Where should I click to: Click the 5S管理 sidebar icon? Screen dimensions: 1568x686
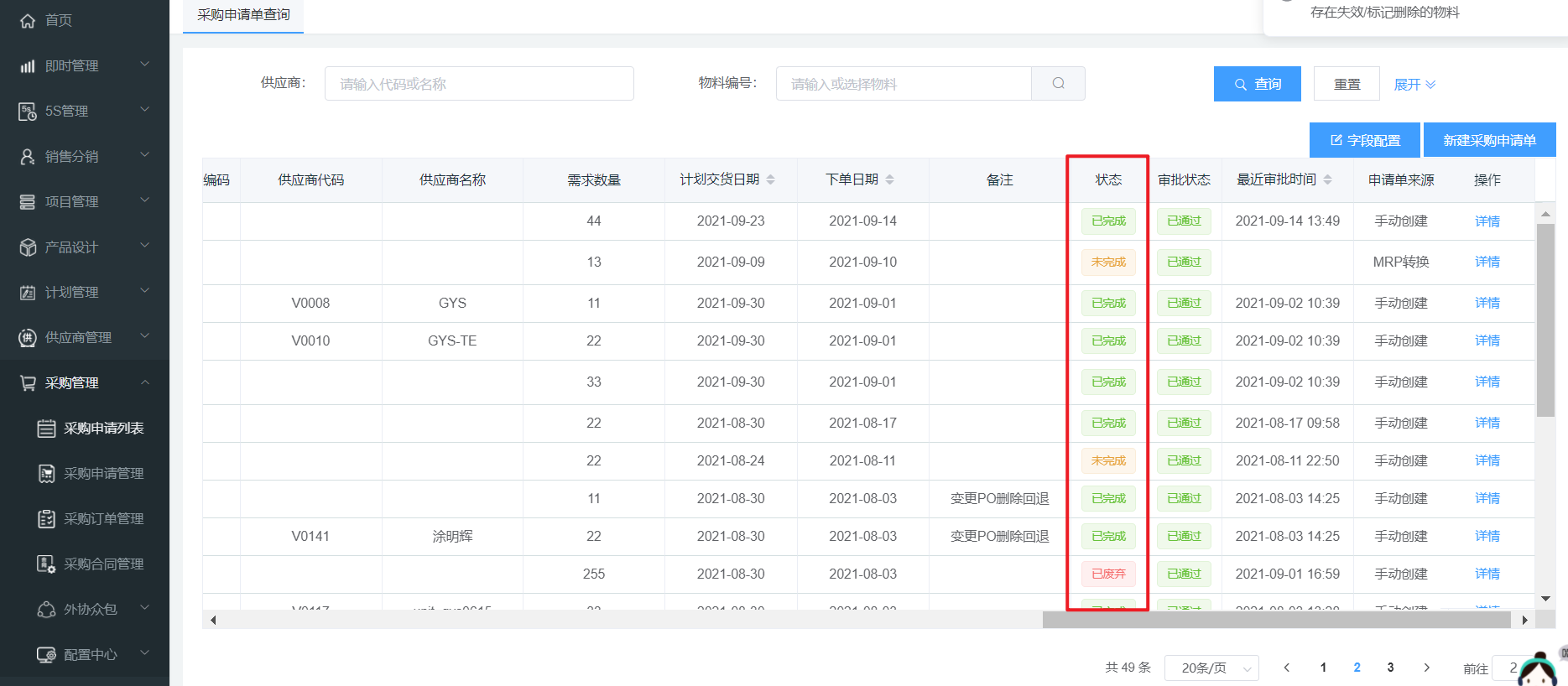click(x=28, y=112)
